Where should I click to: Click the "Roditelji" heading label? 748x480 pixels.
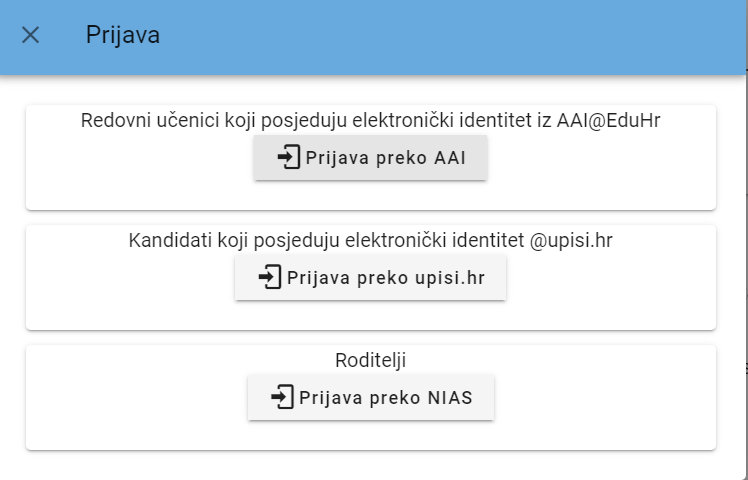(x=371, y=360)
